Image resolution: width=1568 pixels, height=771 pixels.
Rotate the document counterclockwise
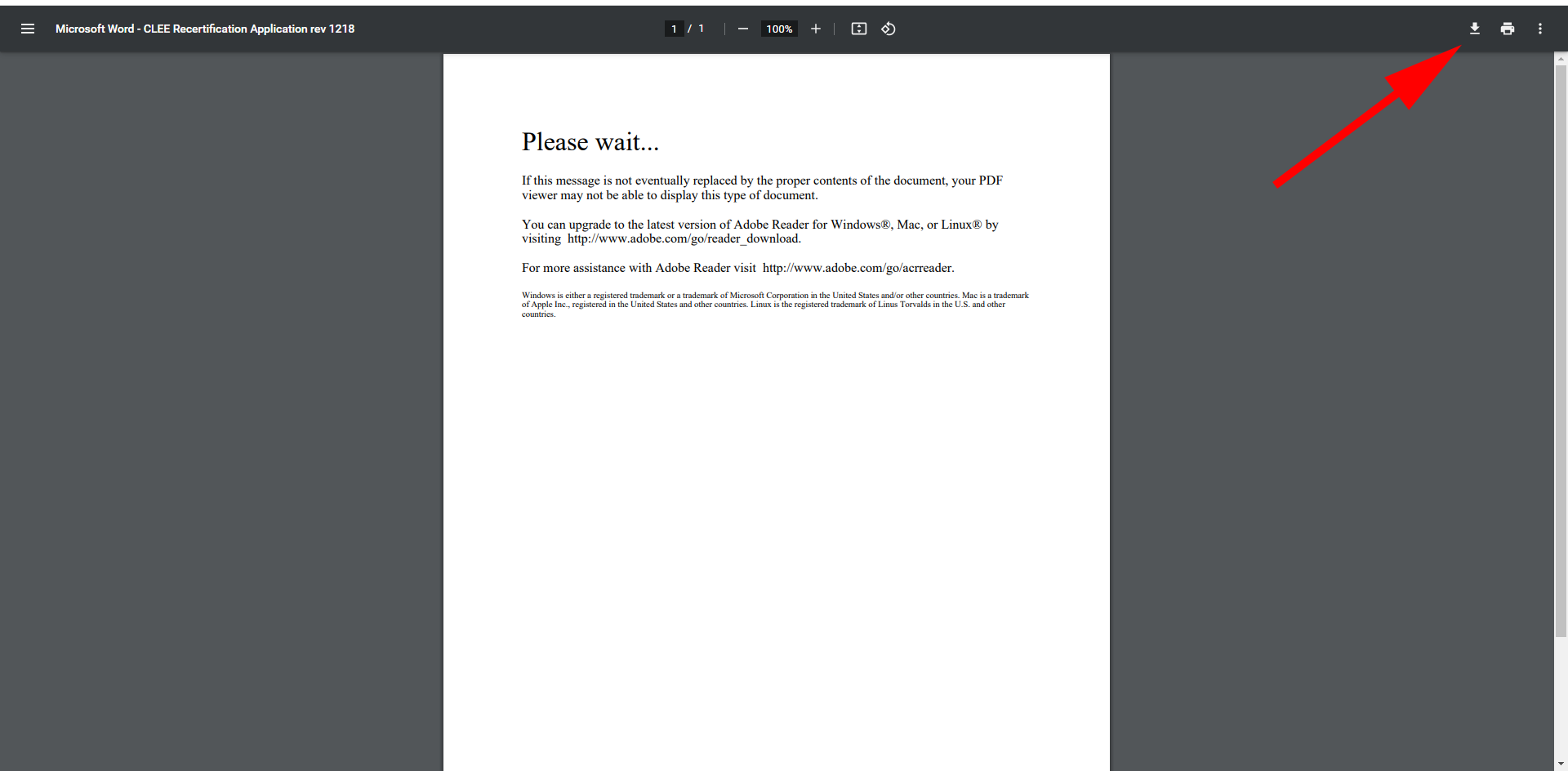(889, 29)
